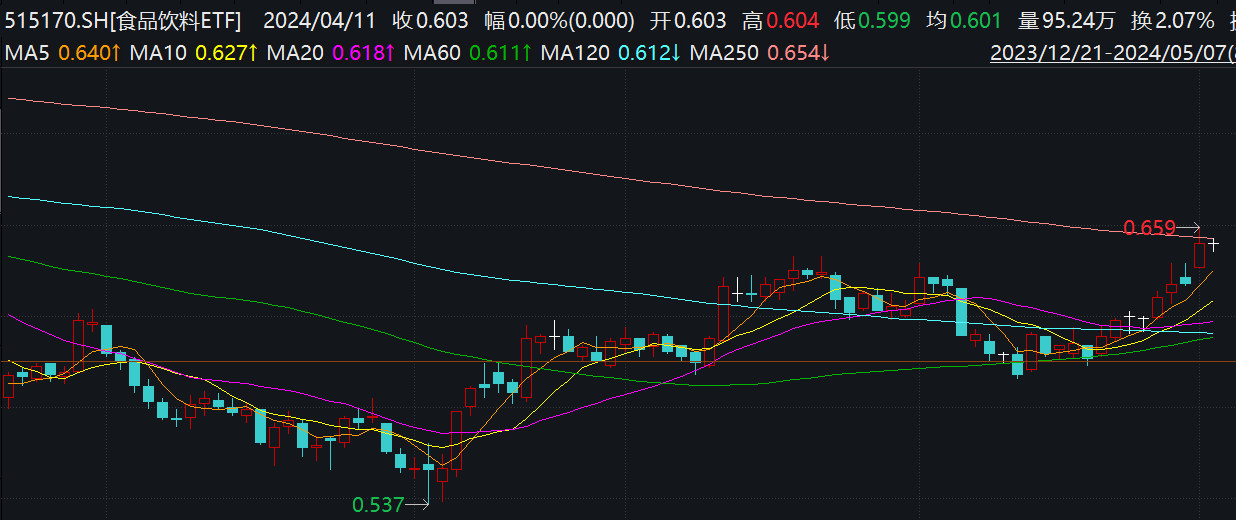Screen dimensions: 1236x520
Task: Click the 515170.SH 食品饮料ETF stock title
Action: 122,21
